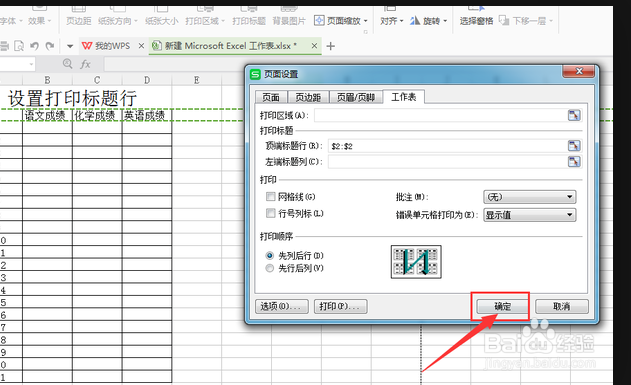Switch to the 我的WPS document tab
The image size is (631, 385).
coord(113,46)
